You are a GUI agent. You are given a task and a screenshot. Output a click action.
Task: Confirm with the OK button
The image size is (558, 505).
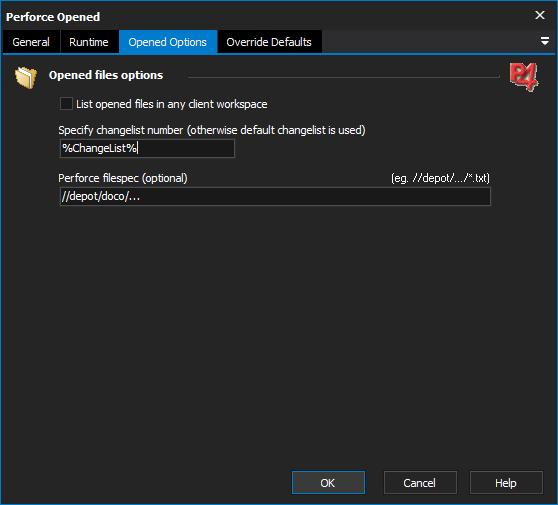(x=328, y=483)
